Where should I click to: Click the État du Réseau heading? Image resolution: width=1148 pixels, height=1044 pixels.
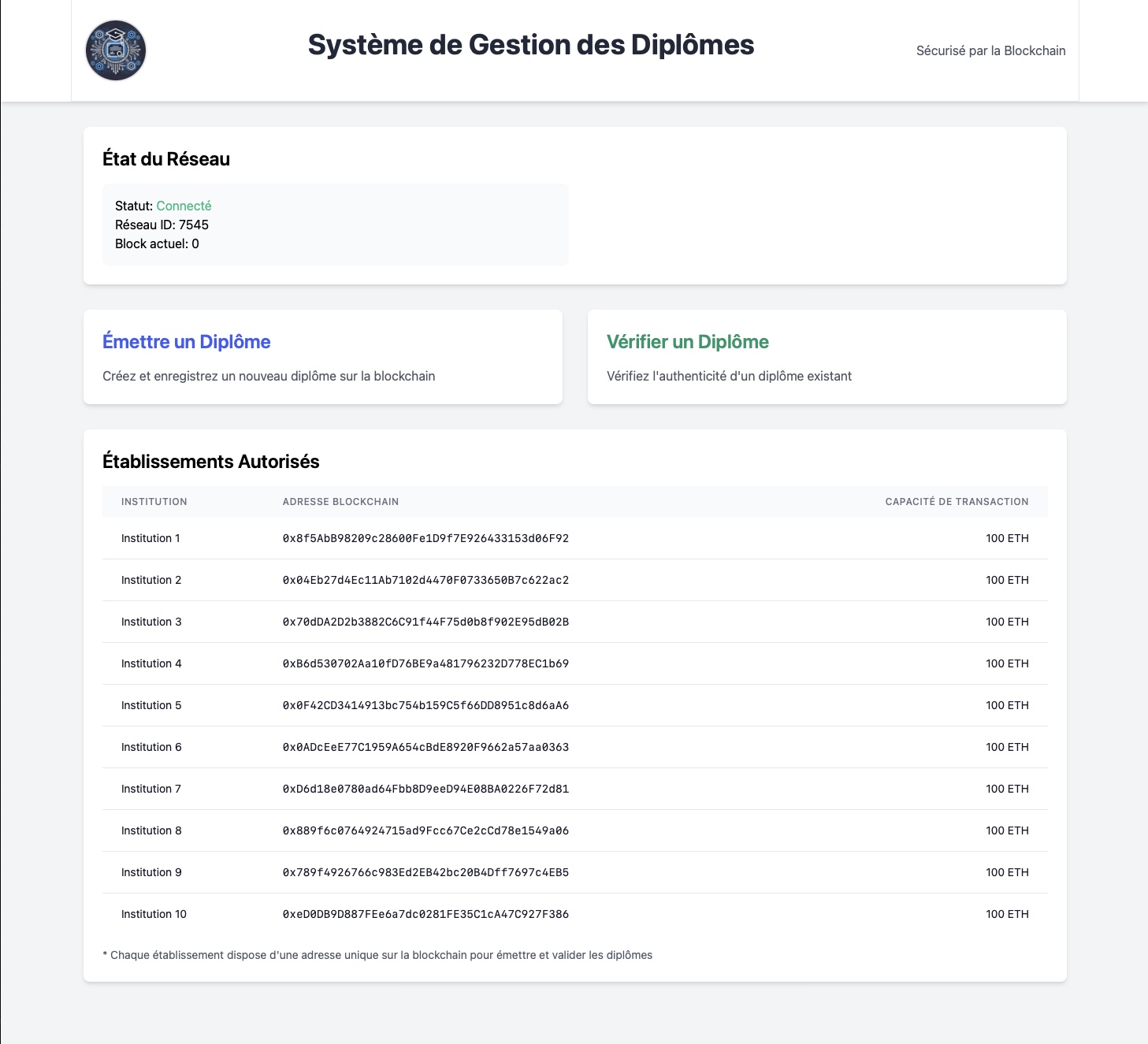pyautogui.click(x=165, y=158)
